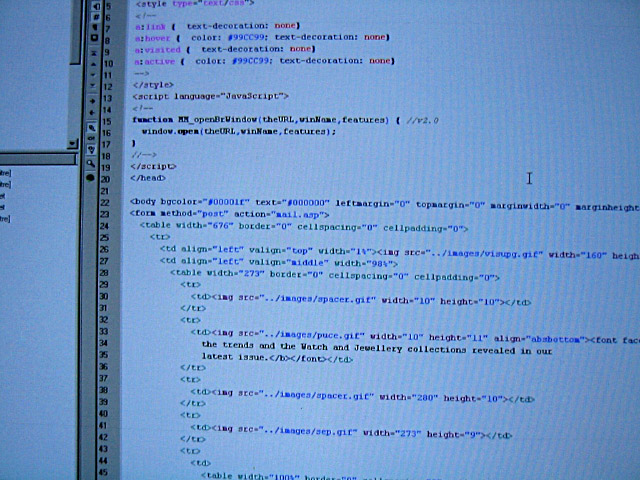Click the toolbar icon beside line 18

point(91,150)
